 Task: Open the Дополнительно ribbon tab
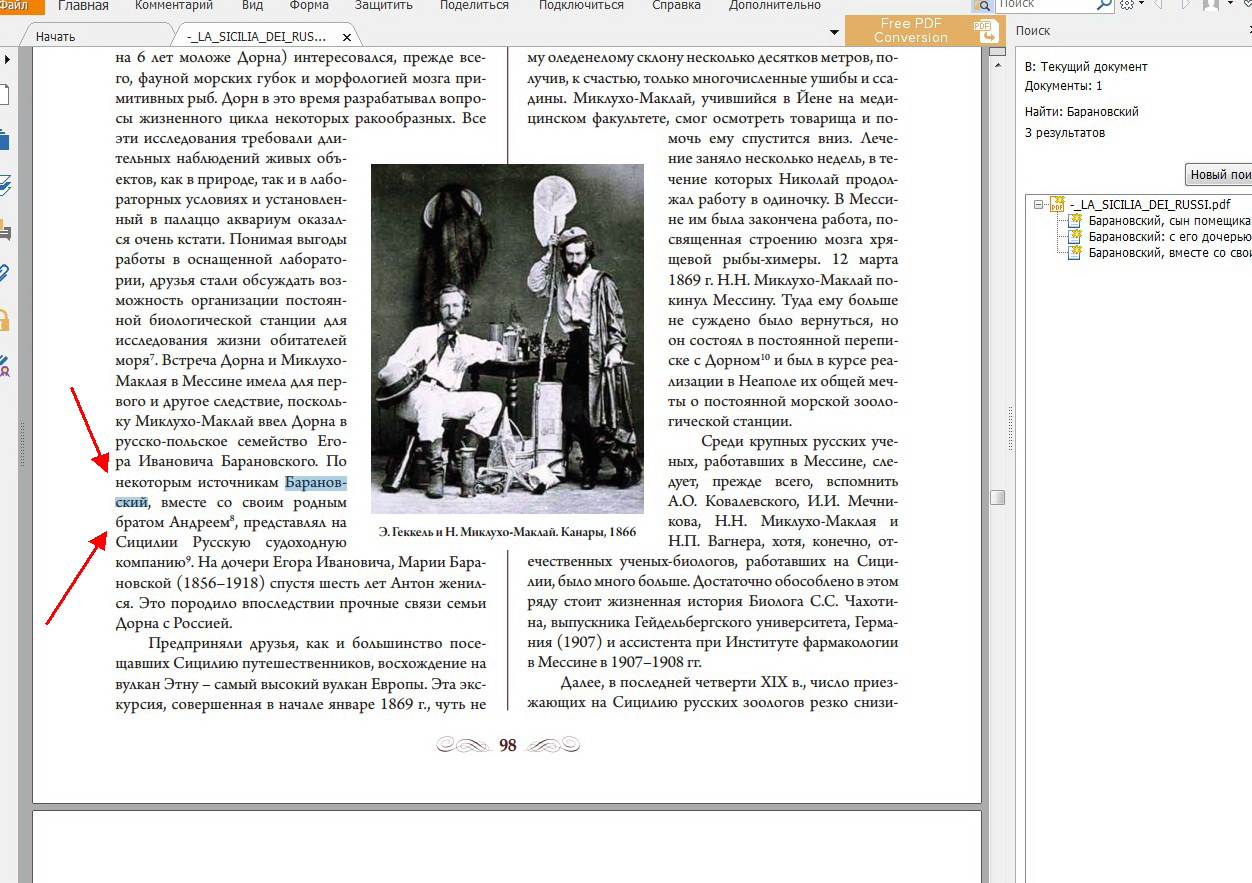775,5
